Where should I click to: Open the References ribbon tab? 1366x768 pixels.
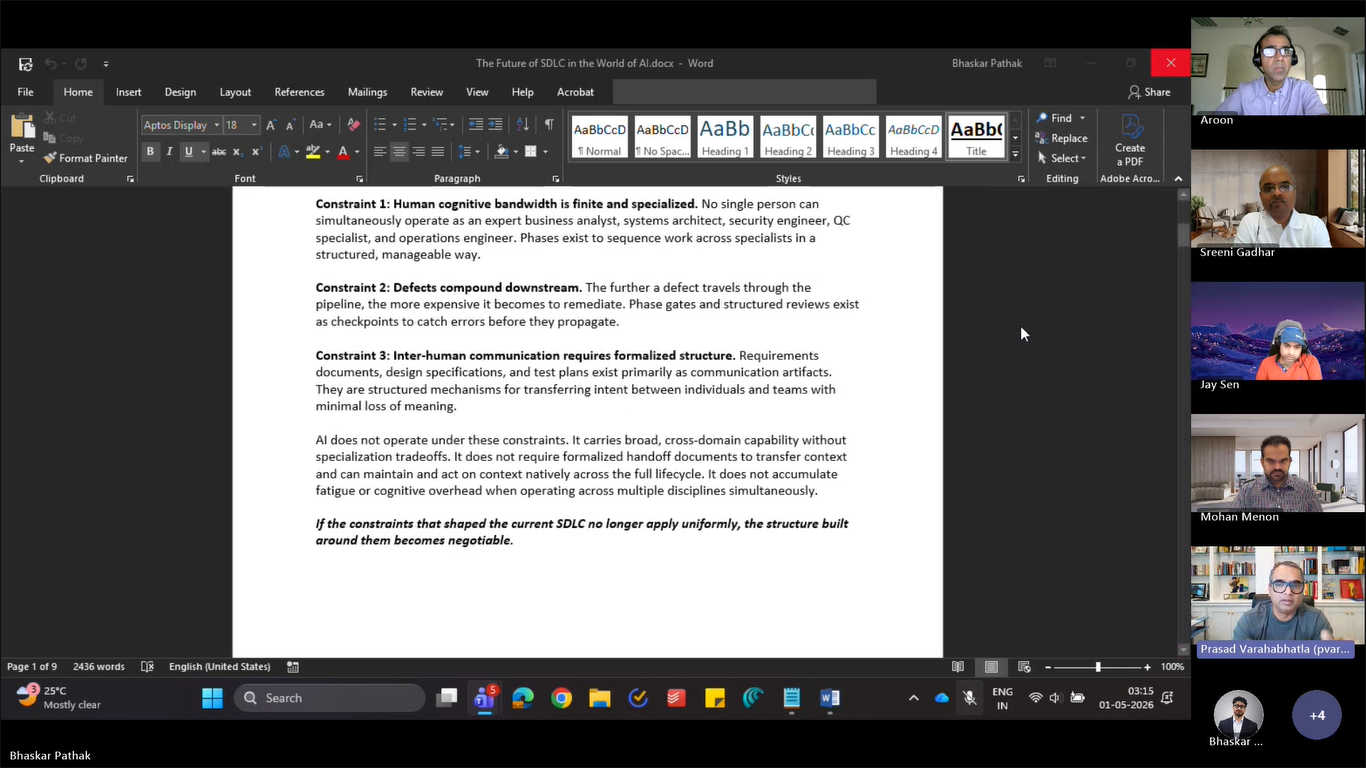pos(299,92)
